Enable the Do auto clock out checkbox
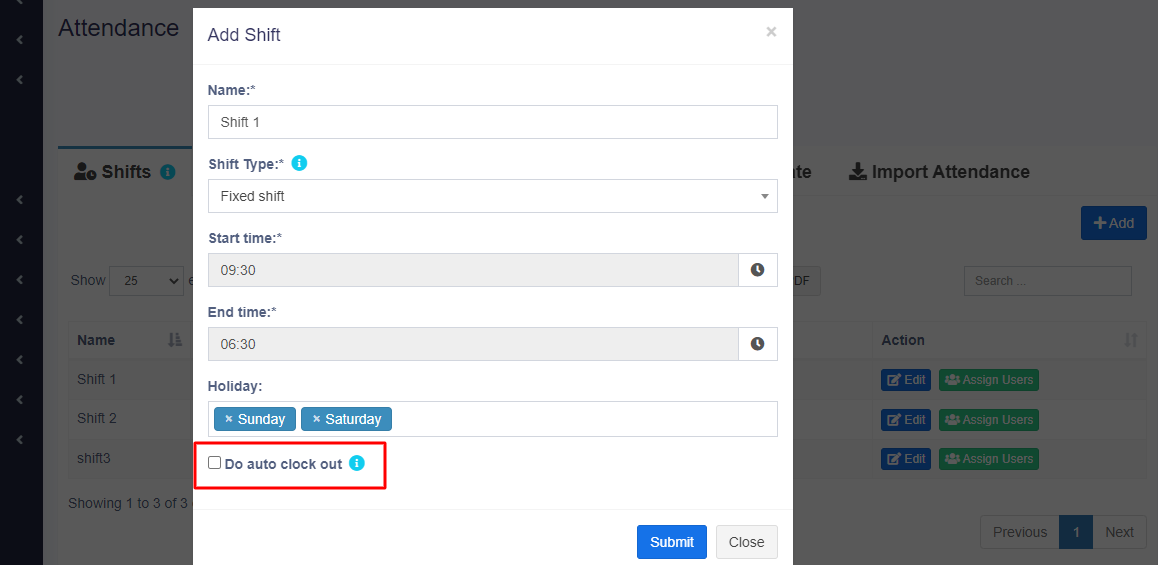1158x565 pixels. pyautogui.click(x=214, y=463)
